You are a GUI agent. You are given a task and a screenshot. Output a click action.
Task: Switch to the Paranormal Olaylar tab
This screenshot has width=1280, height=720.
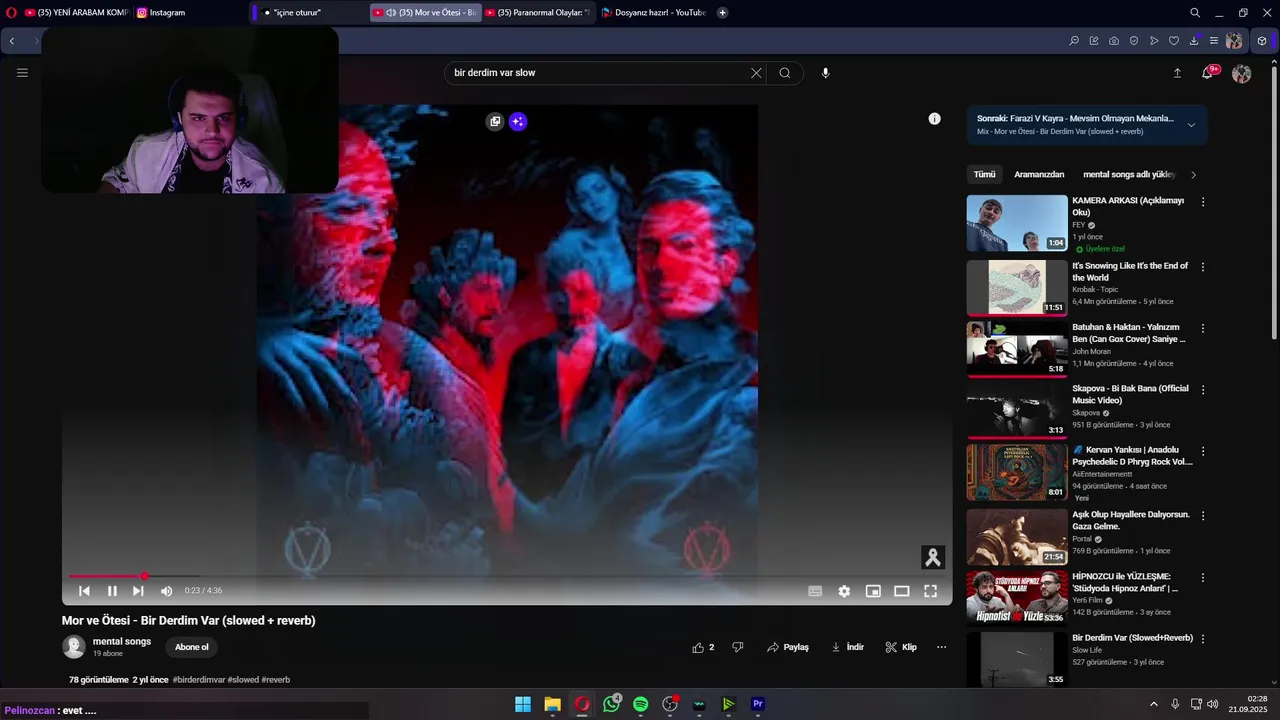(x=539, y=13)
